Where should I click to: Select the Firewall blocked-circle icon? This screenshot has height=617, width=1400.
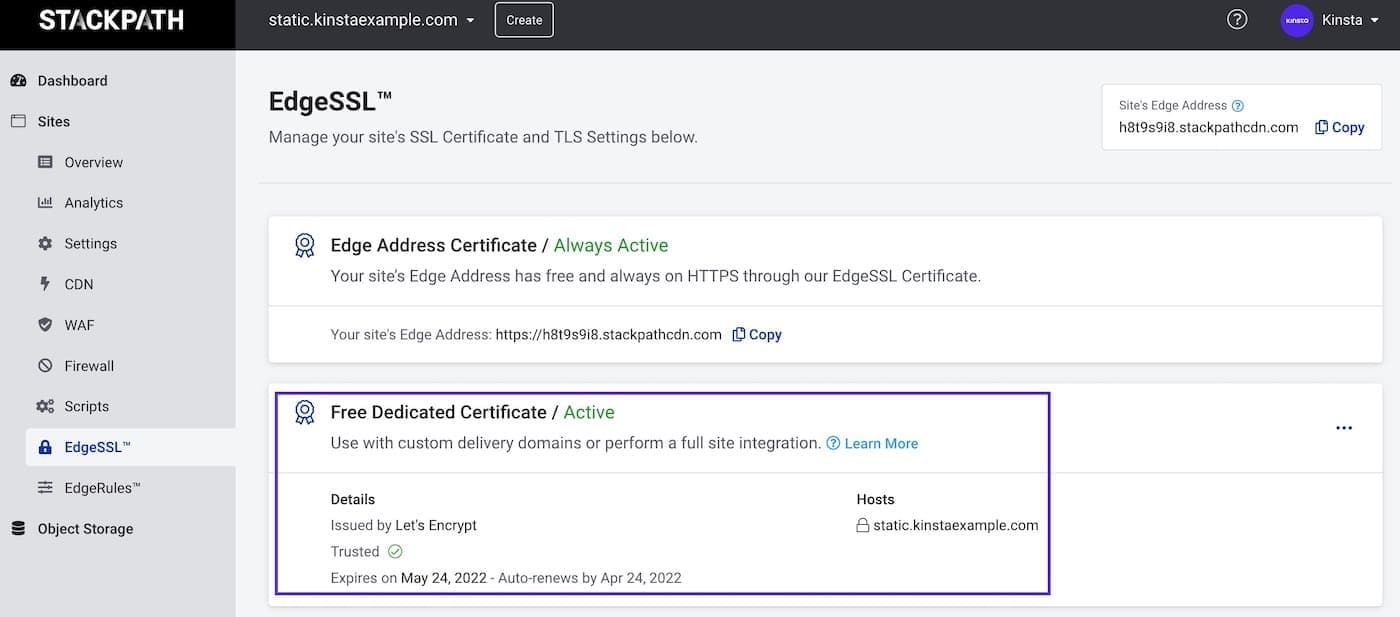(x=44, y=365)
